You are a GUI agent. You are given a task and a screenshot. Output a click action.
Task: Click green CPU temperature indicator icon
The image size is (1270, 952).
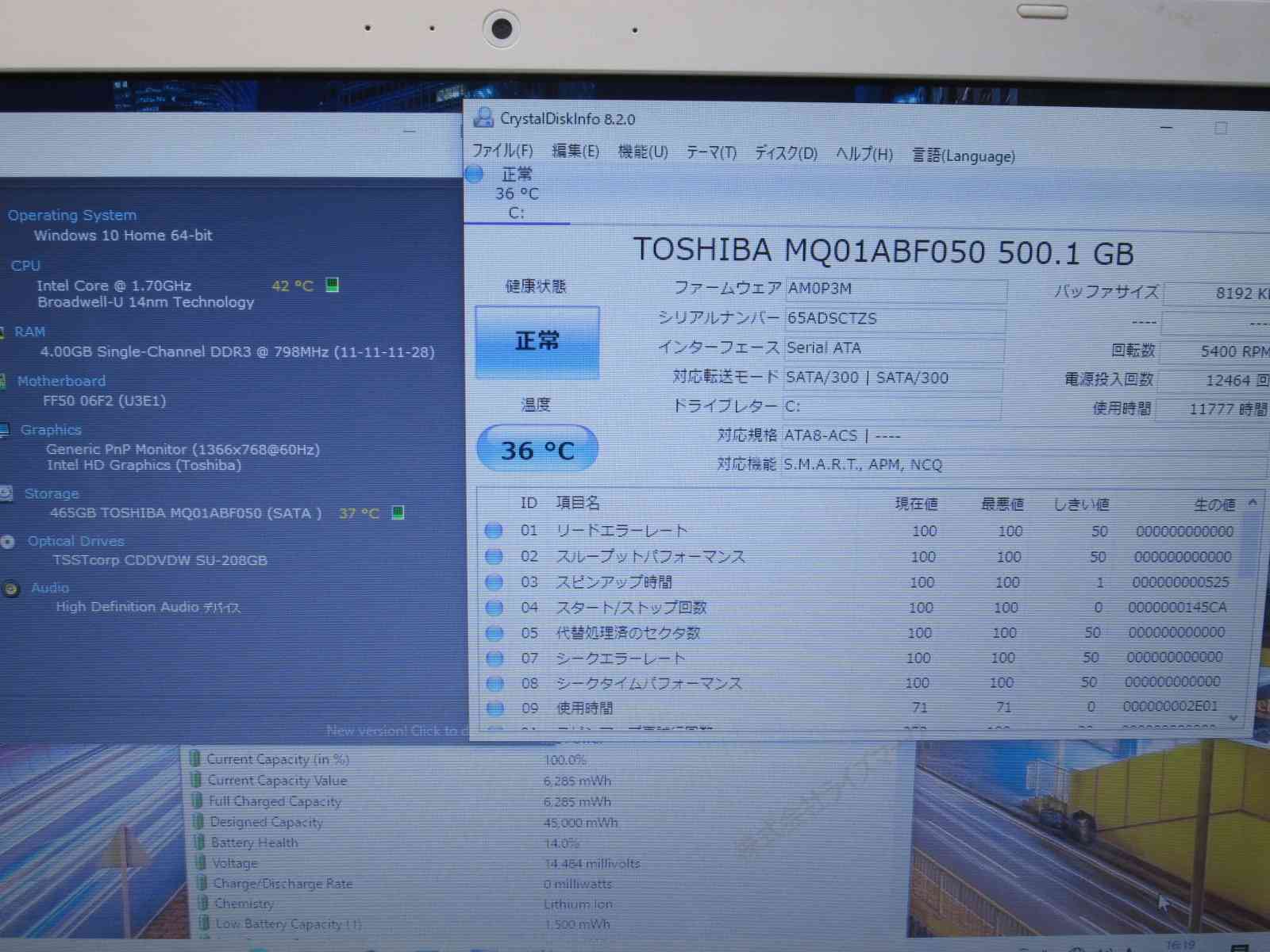click(x=333, y=285)
